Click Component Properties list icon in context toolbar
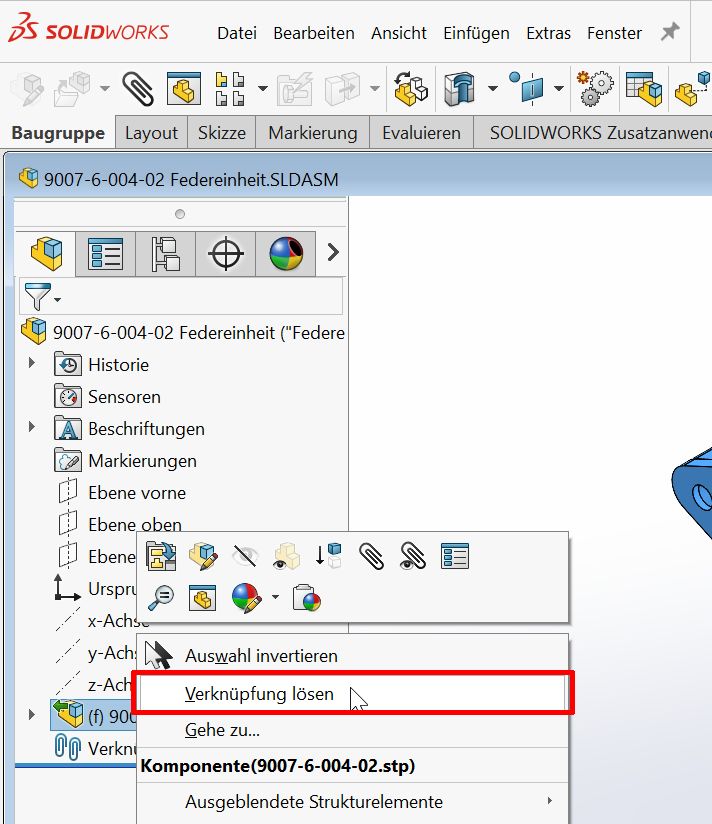Image resolution: width=712 pixels, height=824 pixels. pos(455,557)
